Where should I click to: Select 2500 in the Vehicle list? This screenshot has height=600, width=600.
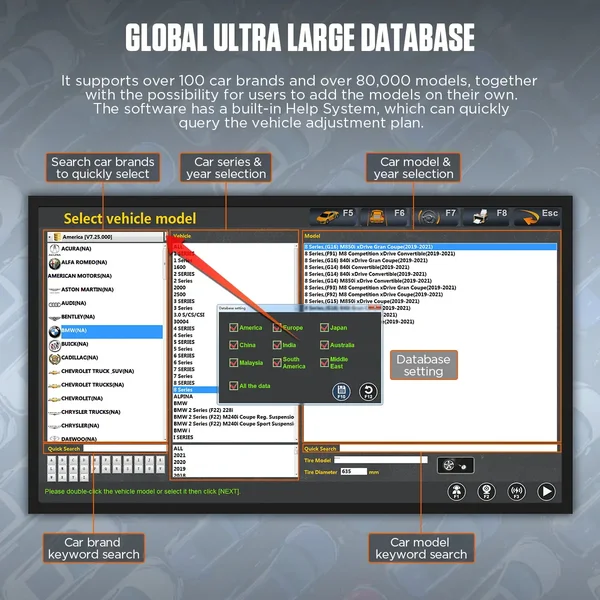(x=179, y=294)
